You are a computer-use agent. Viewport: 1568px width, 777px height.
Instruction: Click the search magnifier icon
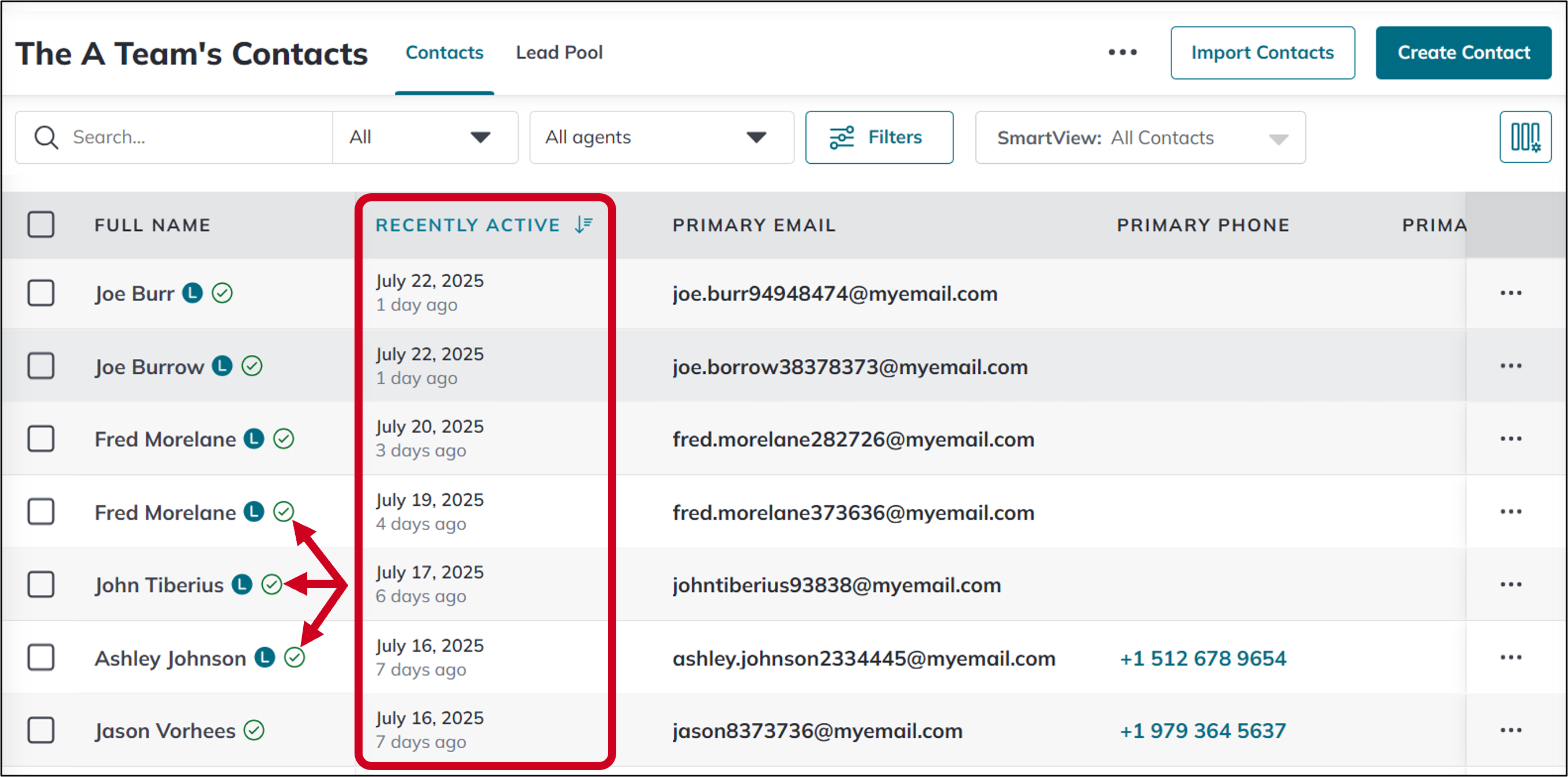tap(46, 138)
